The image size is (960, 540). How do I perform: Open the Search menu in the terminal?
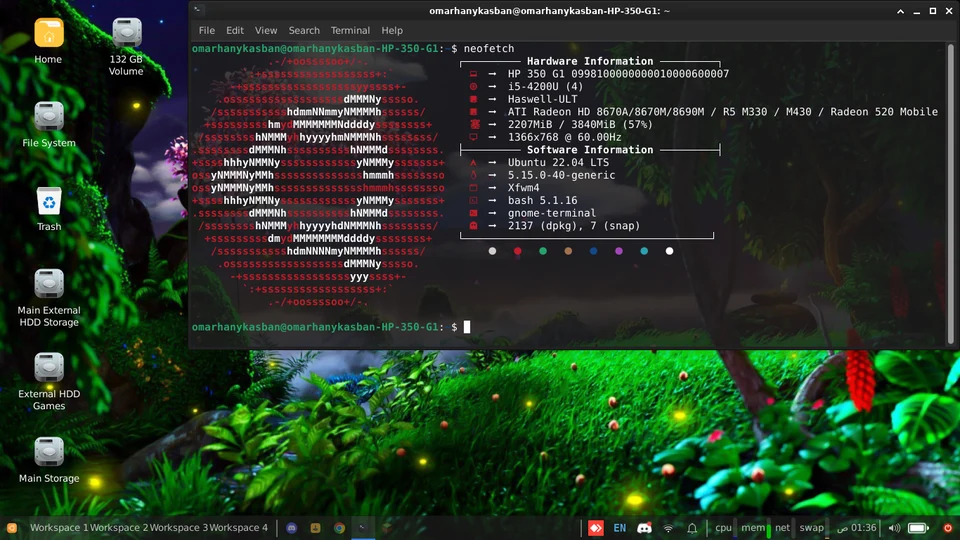point(304,30)
